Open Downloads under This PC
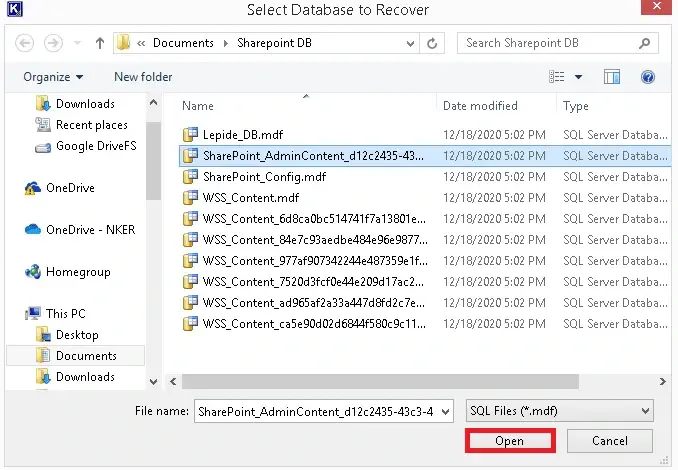 75,377
